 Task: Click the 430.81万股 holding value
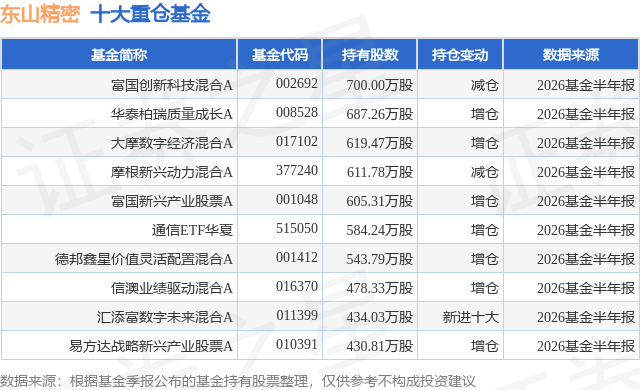click(x=380, y=346)
